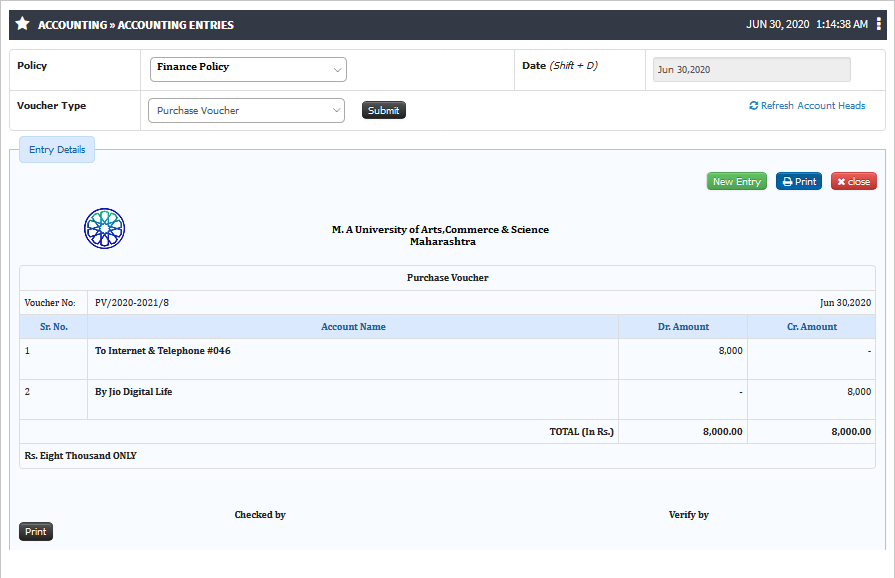
Task: Select the By Jio Digital Life row
Action: click(x=448, y=400)
